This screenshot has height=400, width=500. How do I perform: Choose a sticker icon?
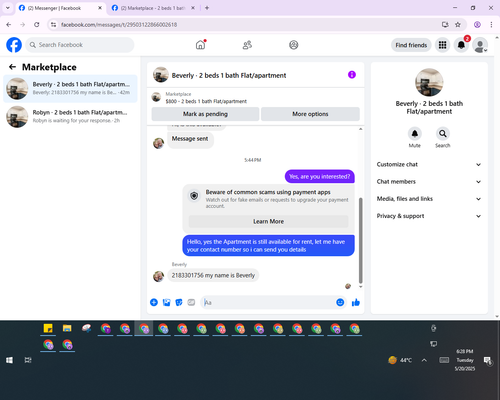179,302
